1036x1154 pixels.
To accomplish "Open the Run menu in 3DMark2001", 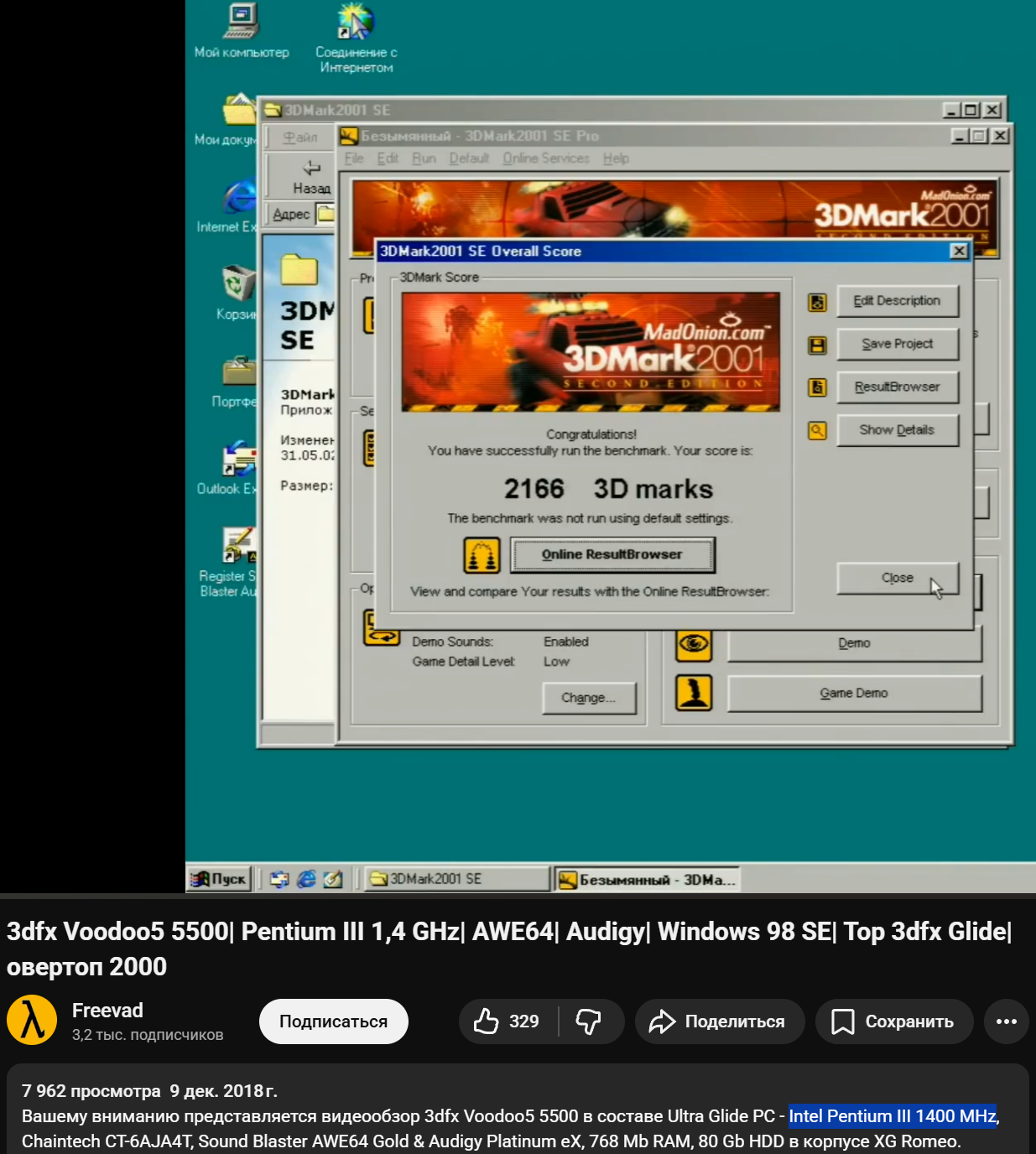I will point(424,159).
